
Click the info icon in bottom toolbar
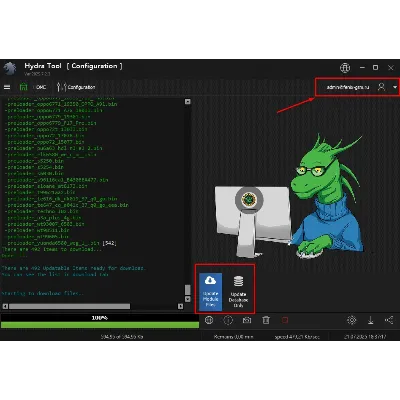pyautogui.click(x=228, y=320)
